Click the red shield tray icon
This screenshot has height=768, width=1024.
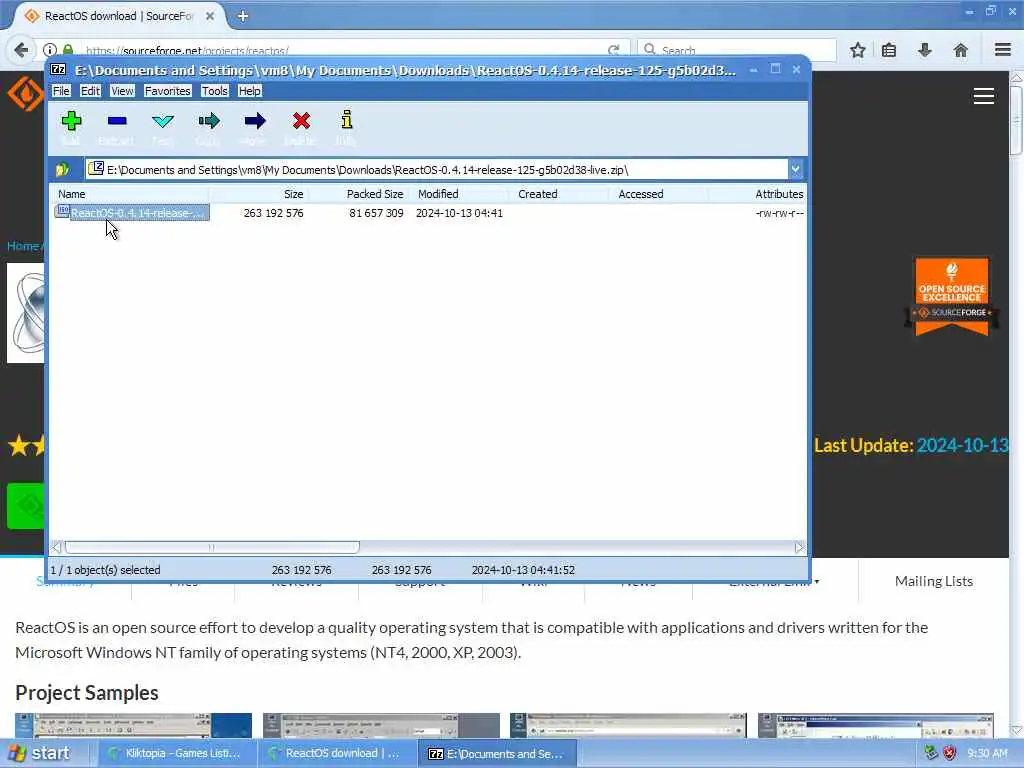(950, 754)
